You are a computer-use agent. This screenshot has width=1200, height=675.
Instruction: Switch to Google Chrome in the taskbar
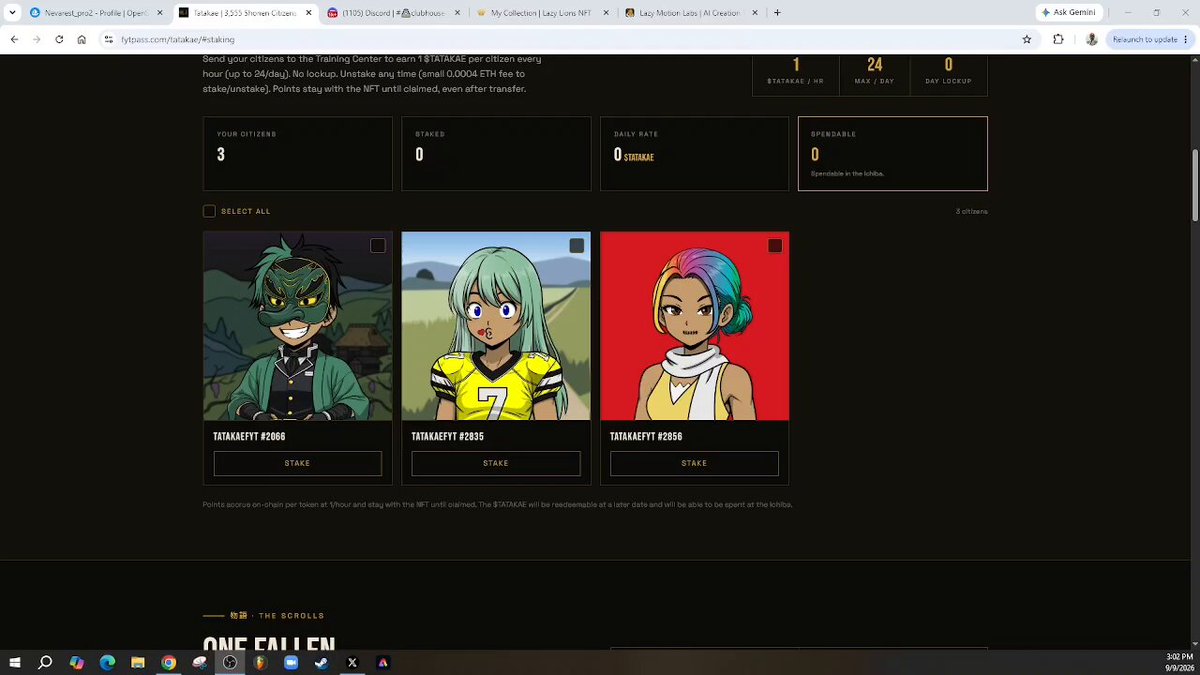168,662
